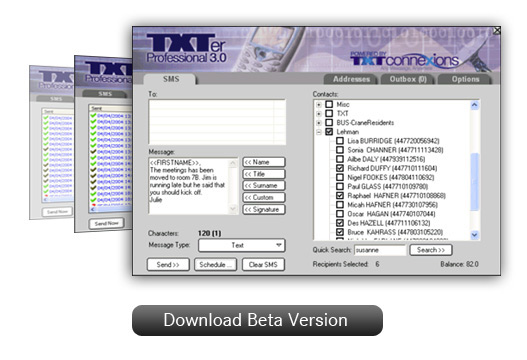Close the TXTer Professional window

497,31
